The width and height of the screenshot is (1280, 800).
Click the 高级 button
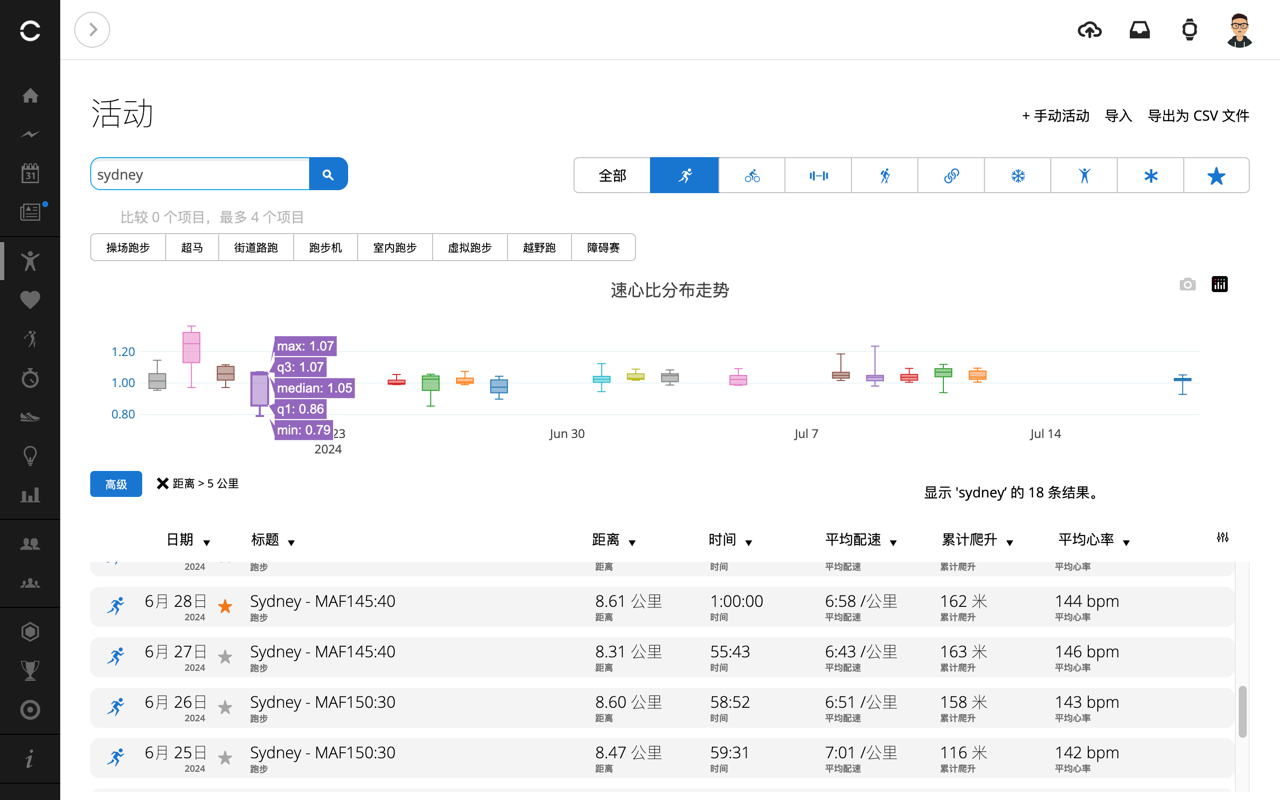116,484
